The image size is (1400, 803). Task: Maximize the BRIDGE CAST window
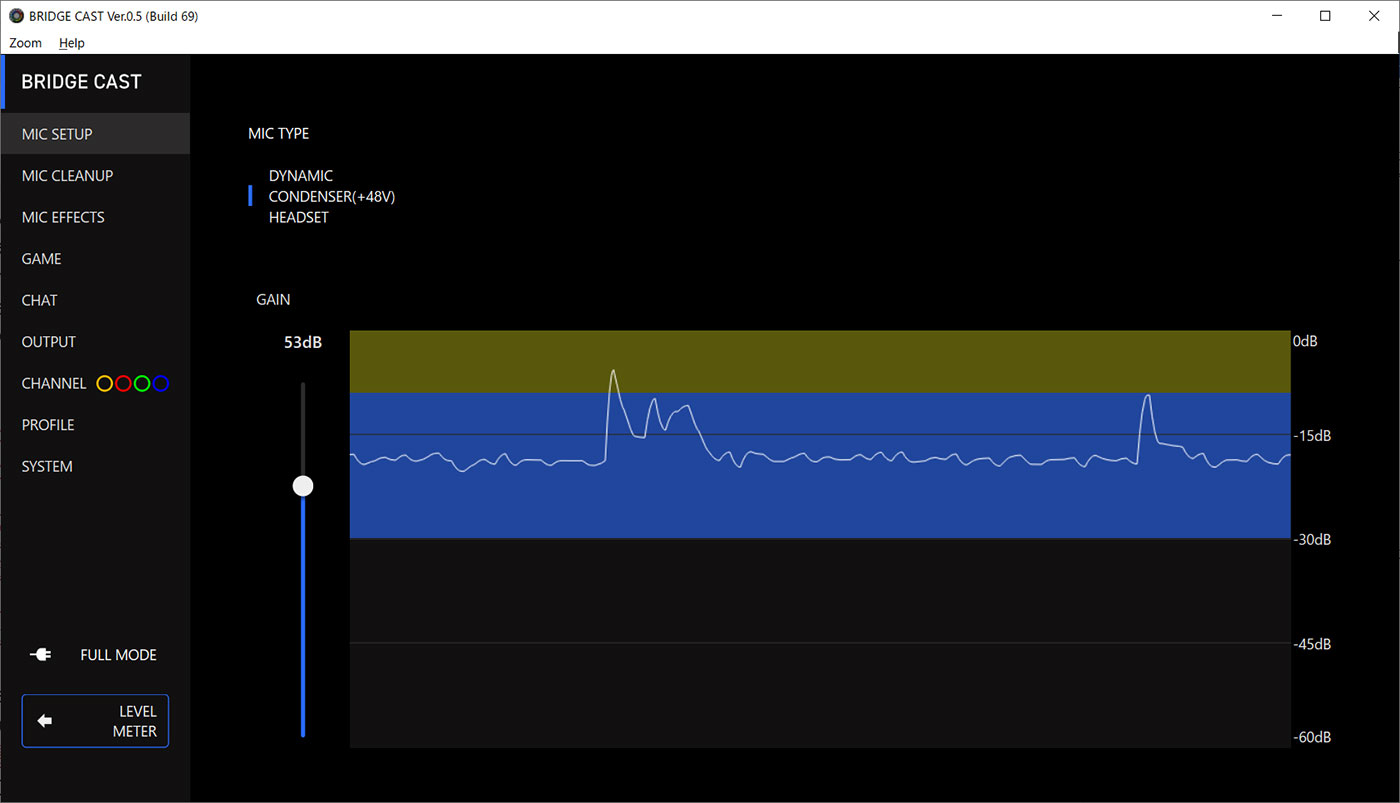[x=1325, y=16]
